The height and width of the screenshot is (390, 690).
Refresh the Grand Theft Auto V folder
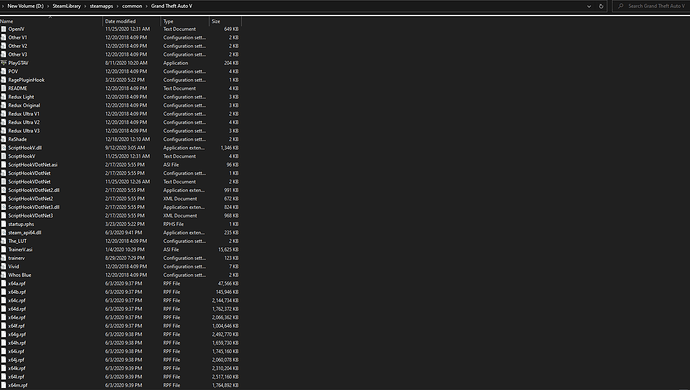click(x=601, y=6)
